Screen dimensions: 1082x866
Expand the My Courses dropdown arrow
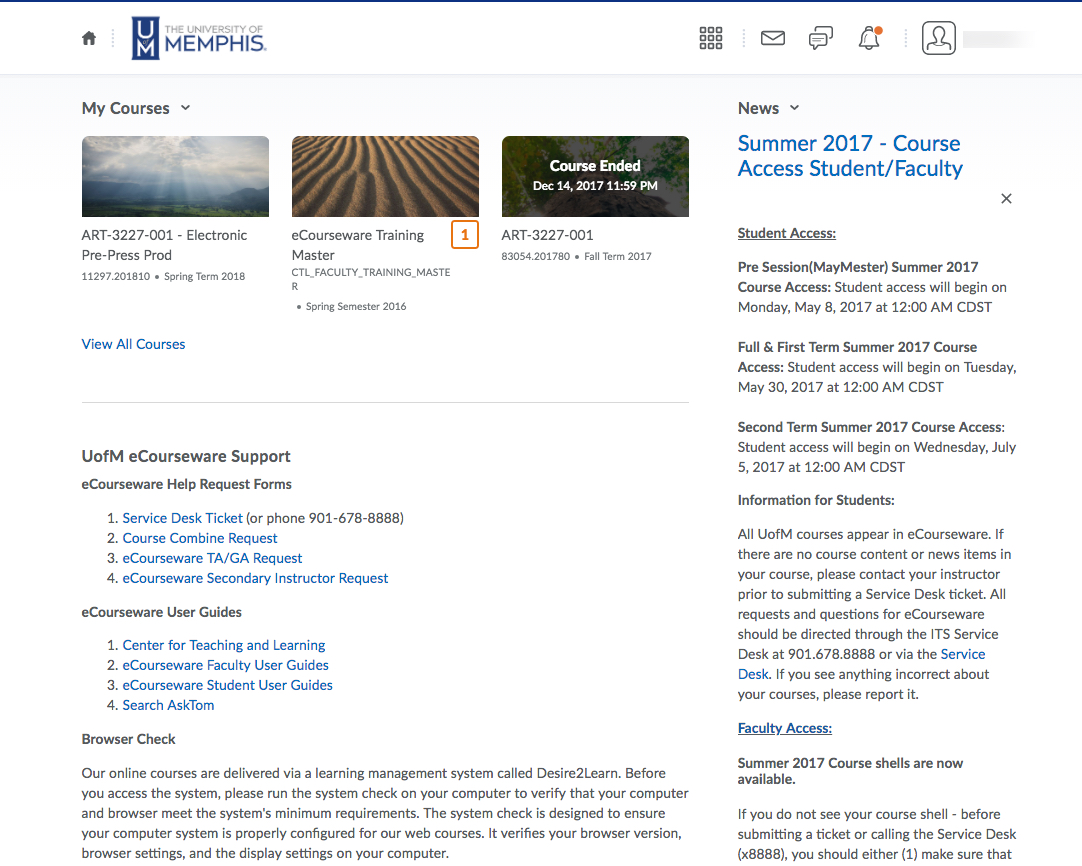coord(186,108)
